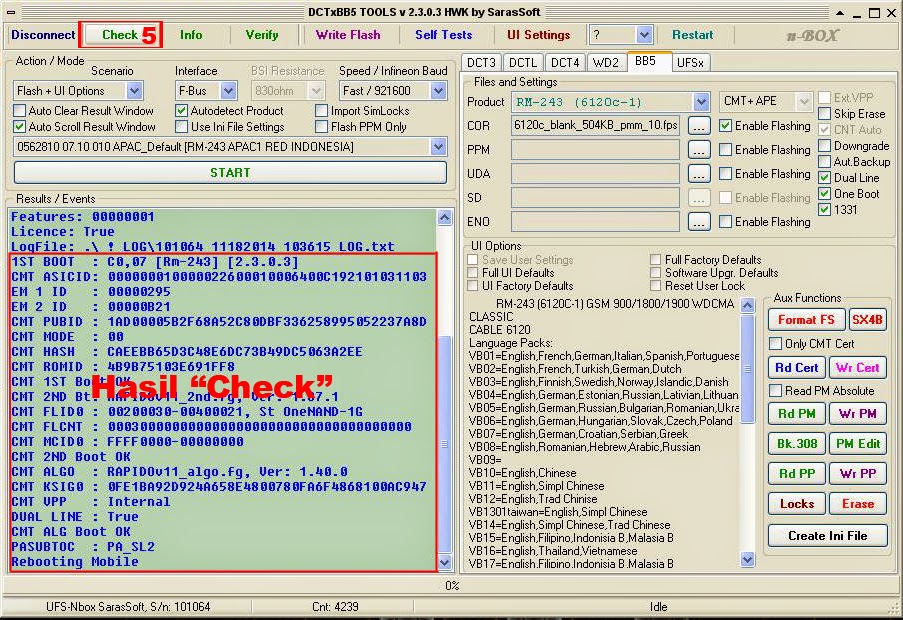Viewport: 903px width, 620px height.
Task: Toggle ENO Enable Flashing checkbox
Action: pos(726,221)
